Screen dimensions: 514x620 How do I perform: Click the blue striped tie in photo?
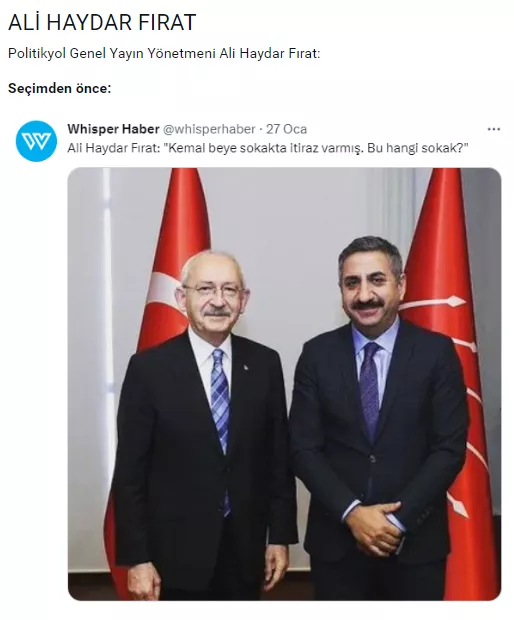[x=220, y=413]
